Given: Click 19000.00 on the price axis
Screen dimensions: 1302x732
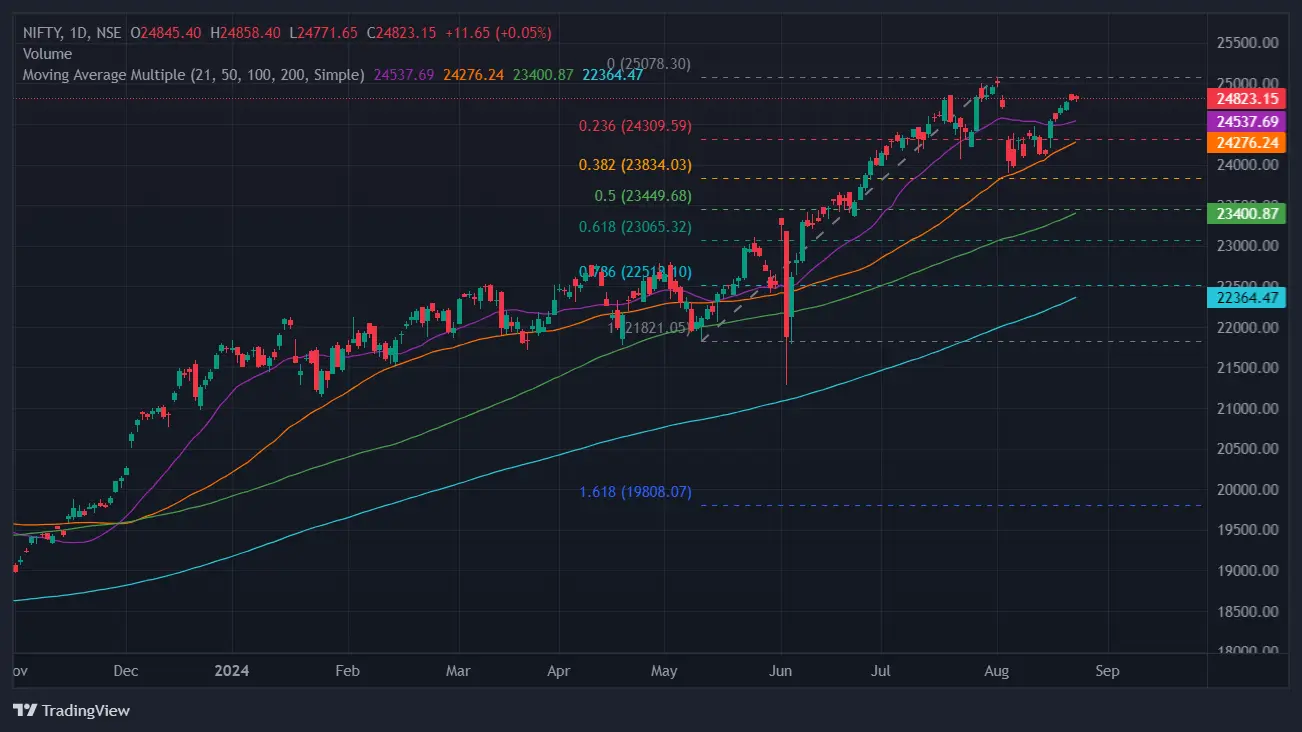Looking at the screenshot, I should pyautogui.click(x=1246, y=571).
